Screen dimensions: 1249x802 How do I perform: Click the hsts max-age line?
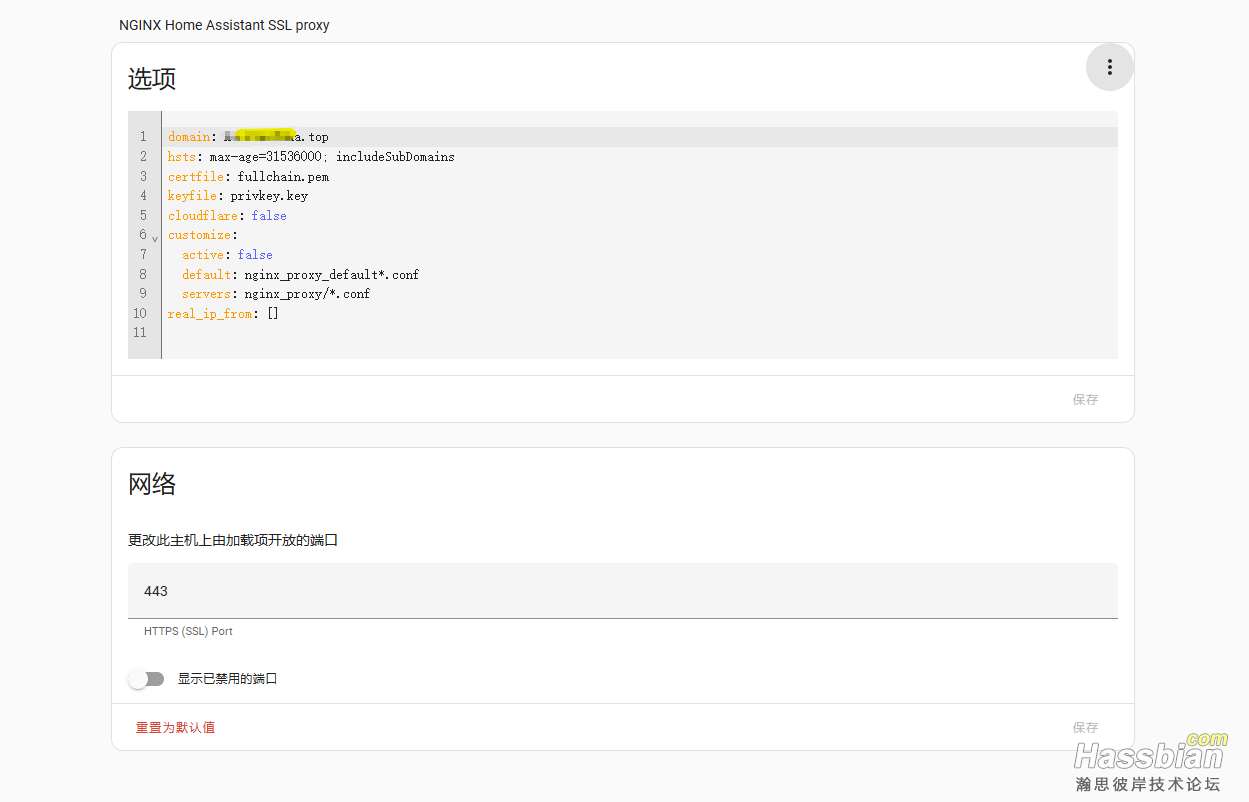pyautogui.click(x=311, y=157)
